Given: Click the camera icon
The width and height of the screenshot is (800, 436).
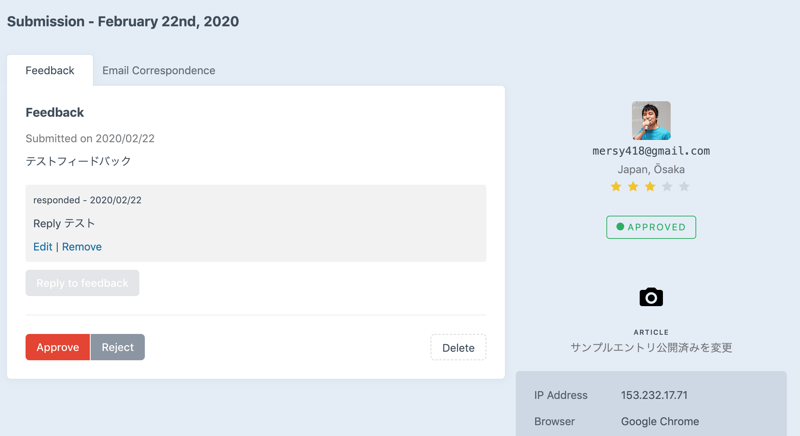Looking at the screenshot, I should [x=651, y=297].
